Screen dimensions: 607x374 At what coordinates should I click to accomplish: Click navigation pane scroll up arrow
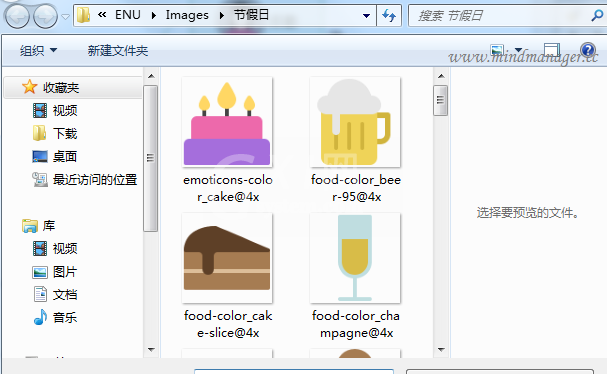click(x=151, y=76)
